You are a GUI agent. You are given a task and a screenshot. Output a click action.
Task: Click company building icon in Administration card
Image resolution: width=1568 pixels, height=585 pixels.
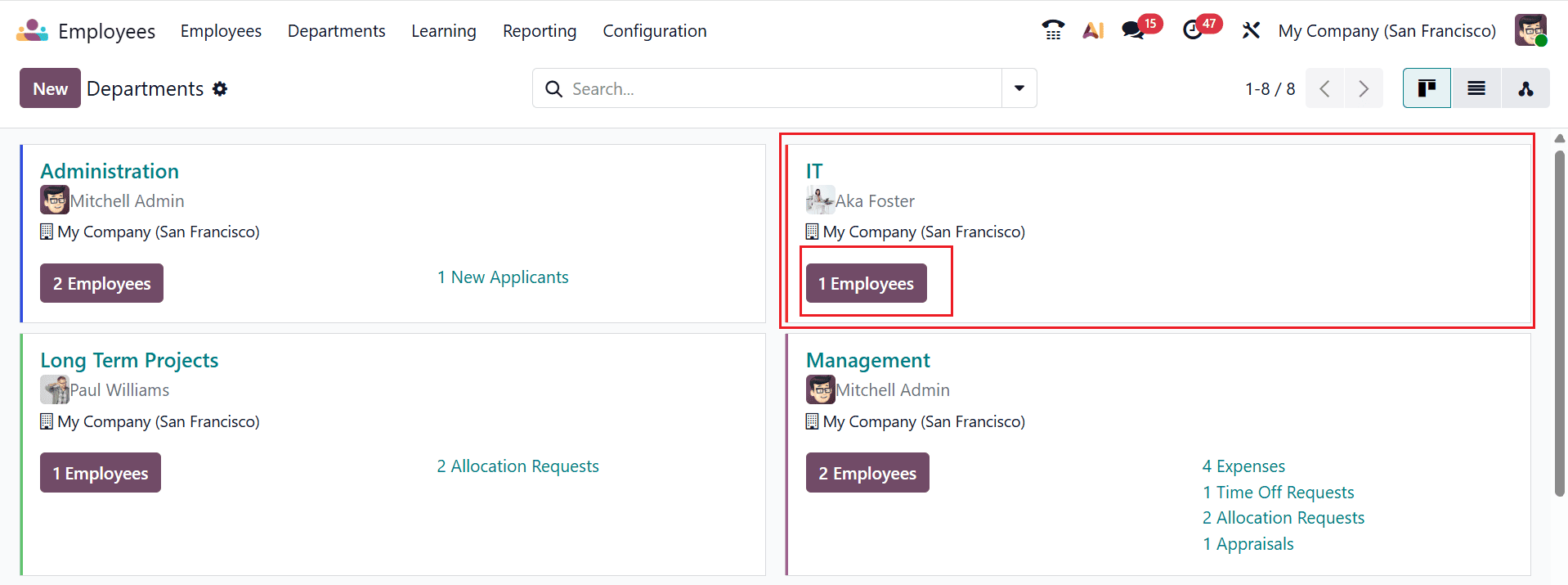tap(47, 232)
